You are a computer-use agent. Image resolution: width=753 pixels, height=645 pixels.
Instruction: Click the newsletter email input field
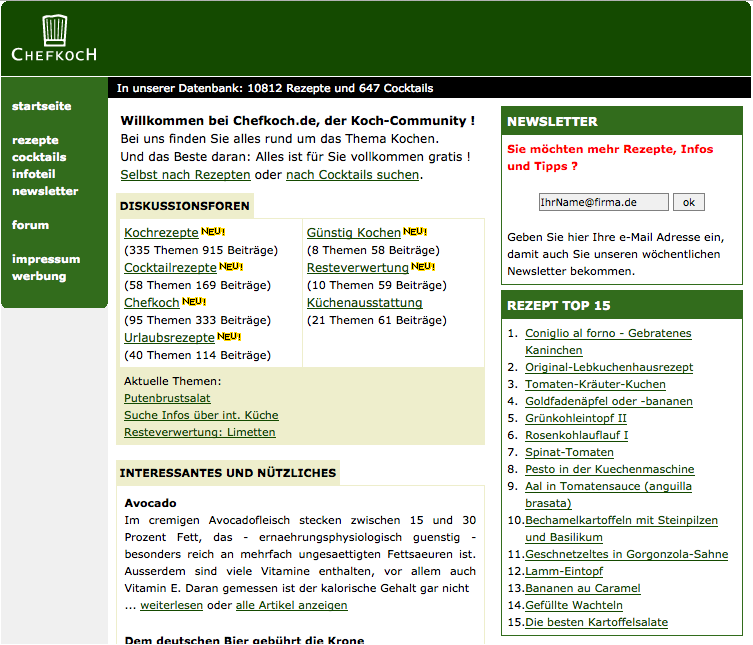(603, 202)
